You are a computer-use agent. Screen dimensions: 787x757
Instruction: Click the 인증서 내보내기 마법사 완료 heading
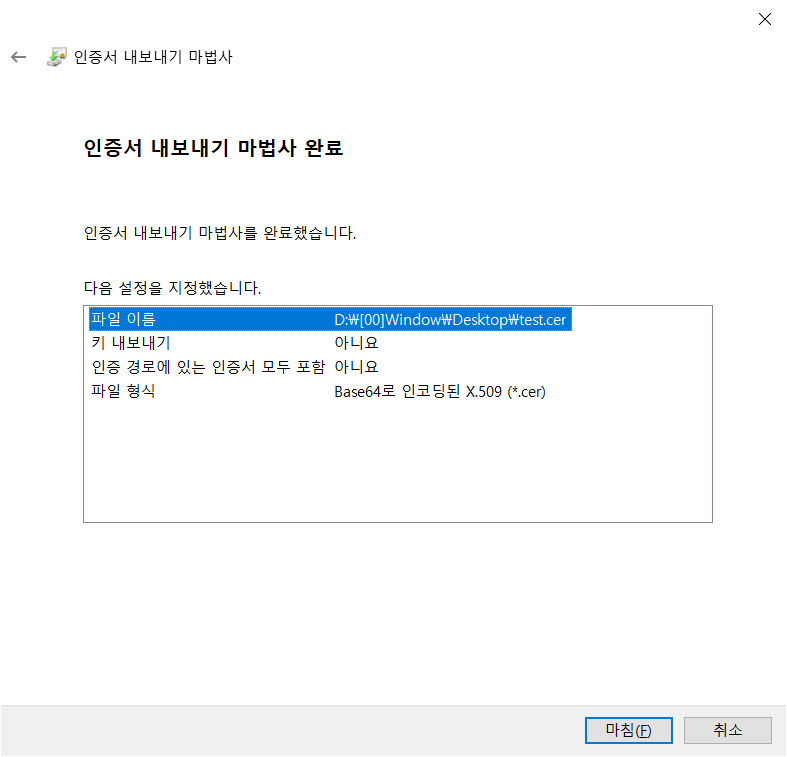(213, 148)
